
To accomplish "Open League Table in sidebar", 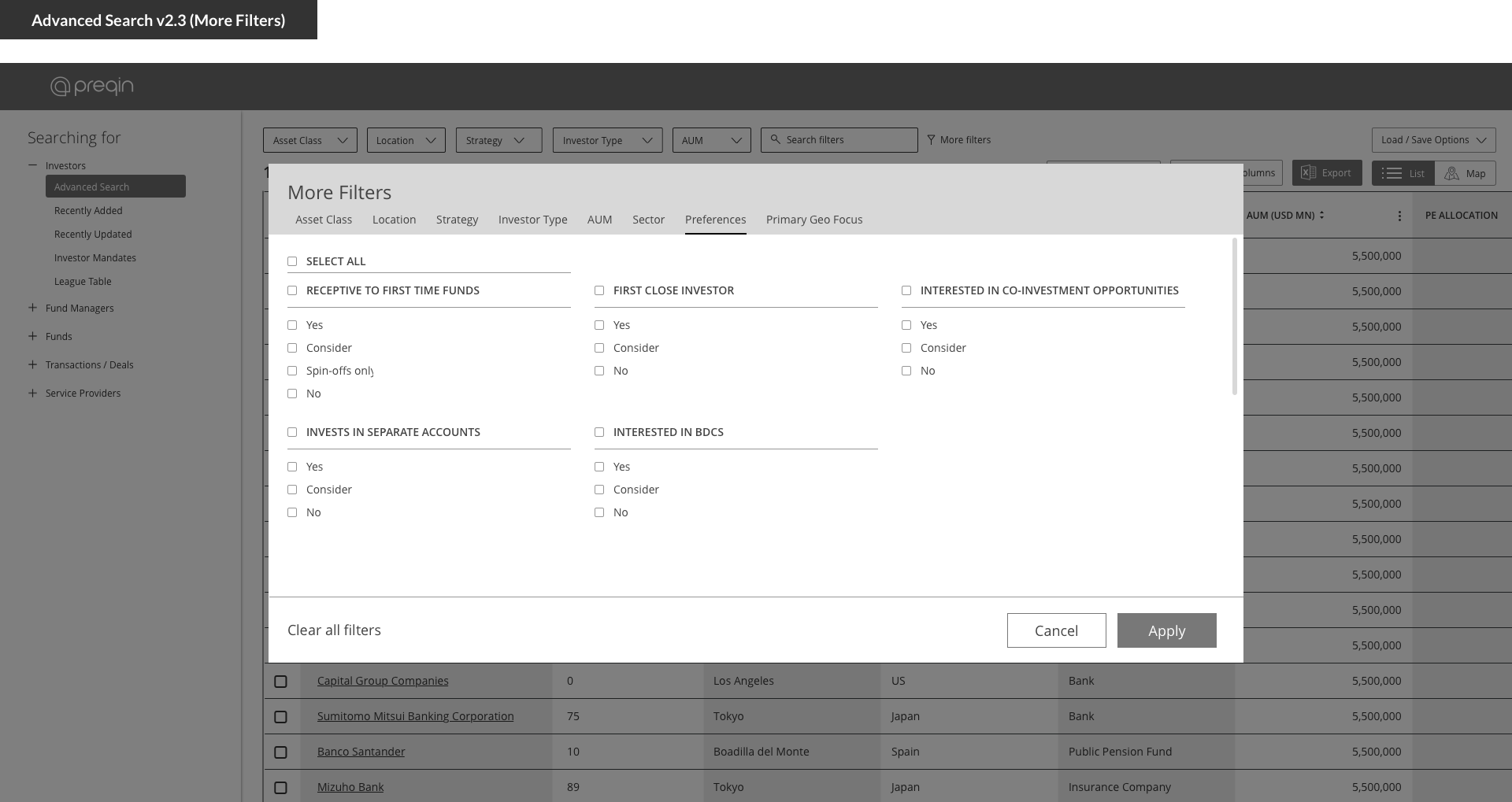I will tap(83, 282).
